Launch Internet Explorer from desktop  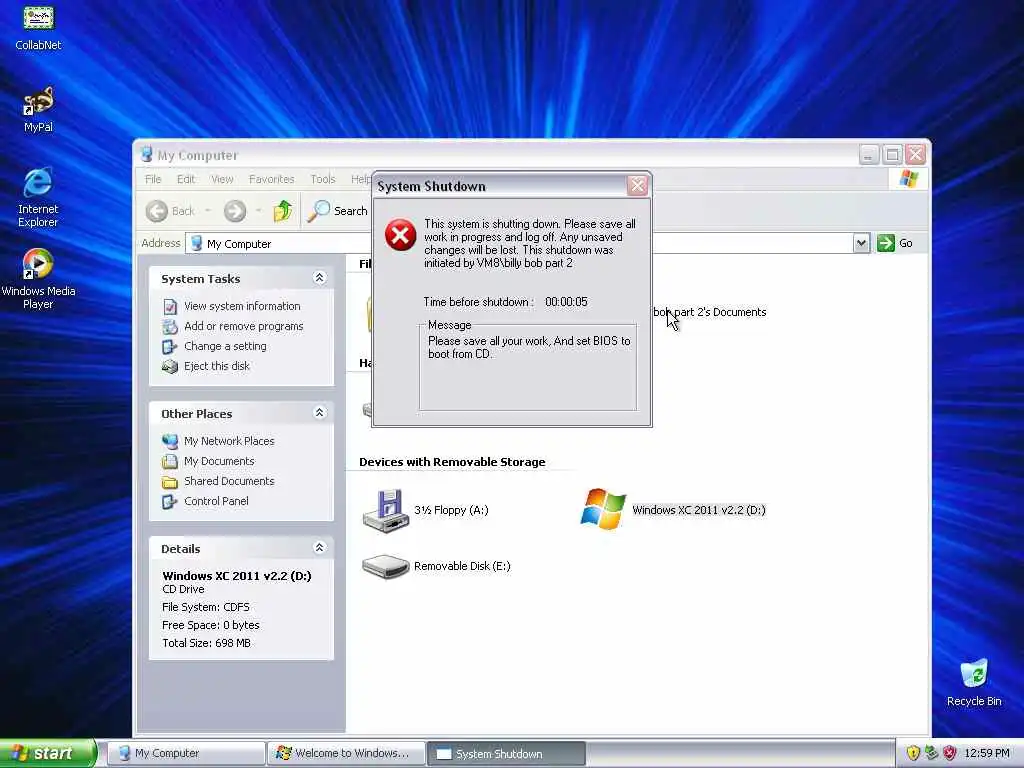click(38, 197)
